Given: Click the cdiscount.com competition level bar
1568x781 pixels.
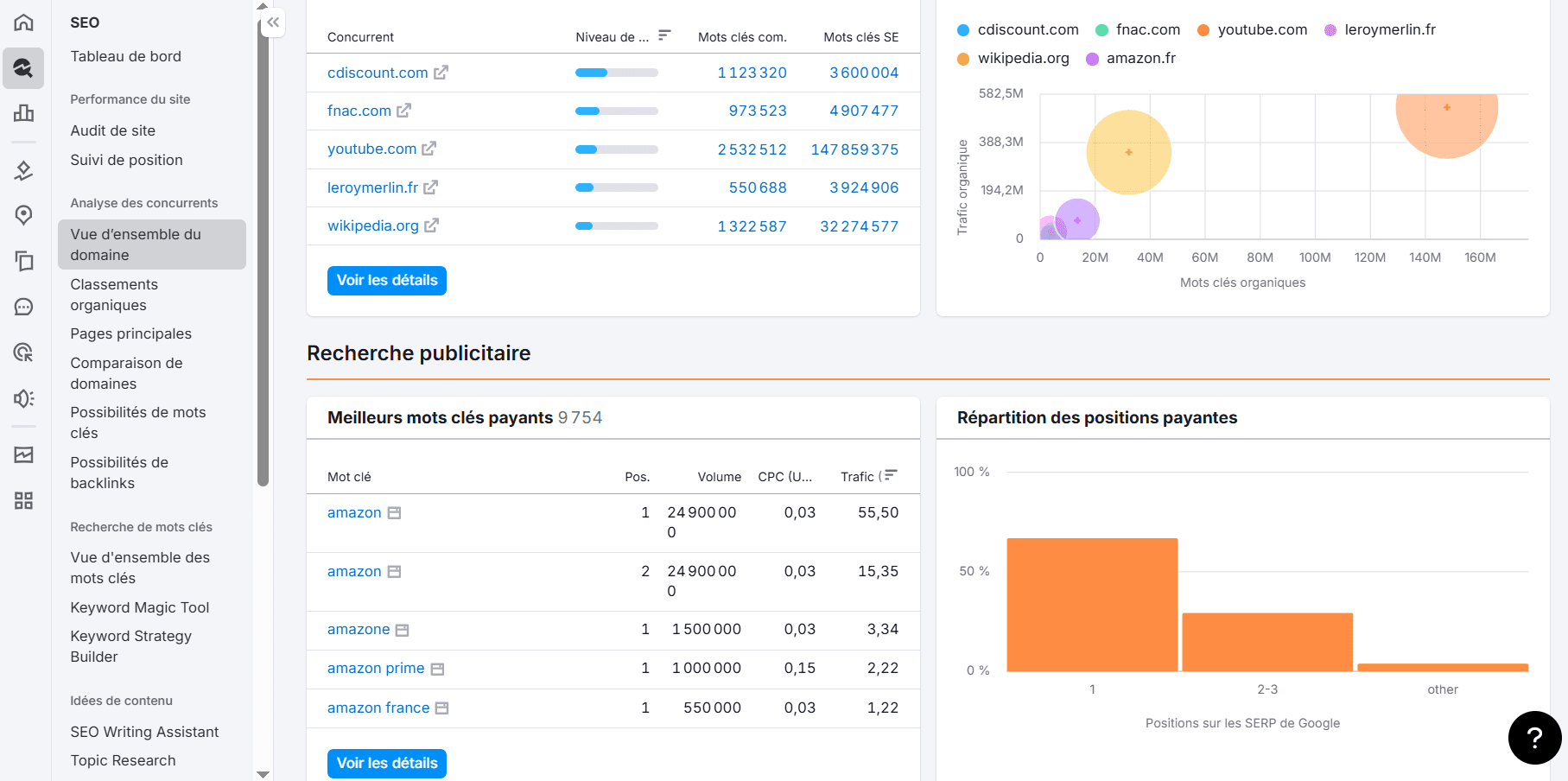Looking at the screenshot, I should click(x=617, y=73).
